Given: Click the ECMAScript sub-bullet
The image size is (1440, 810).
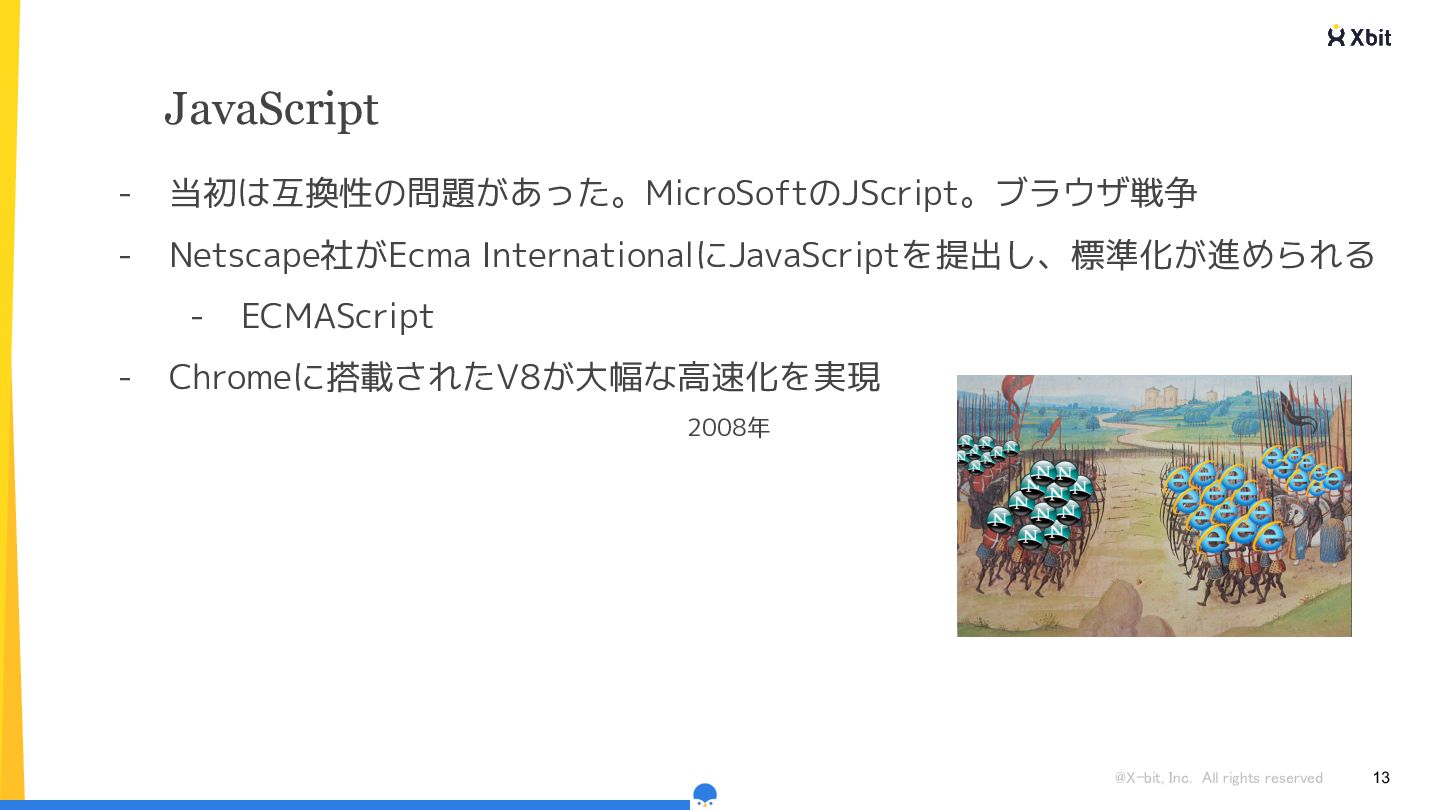Looking at the screenshot, I should 338,316.
